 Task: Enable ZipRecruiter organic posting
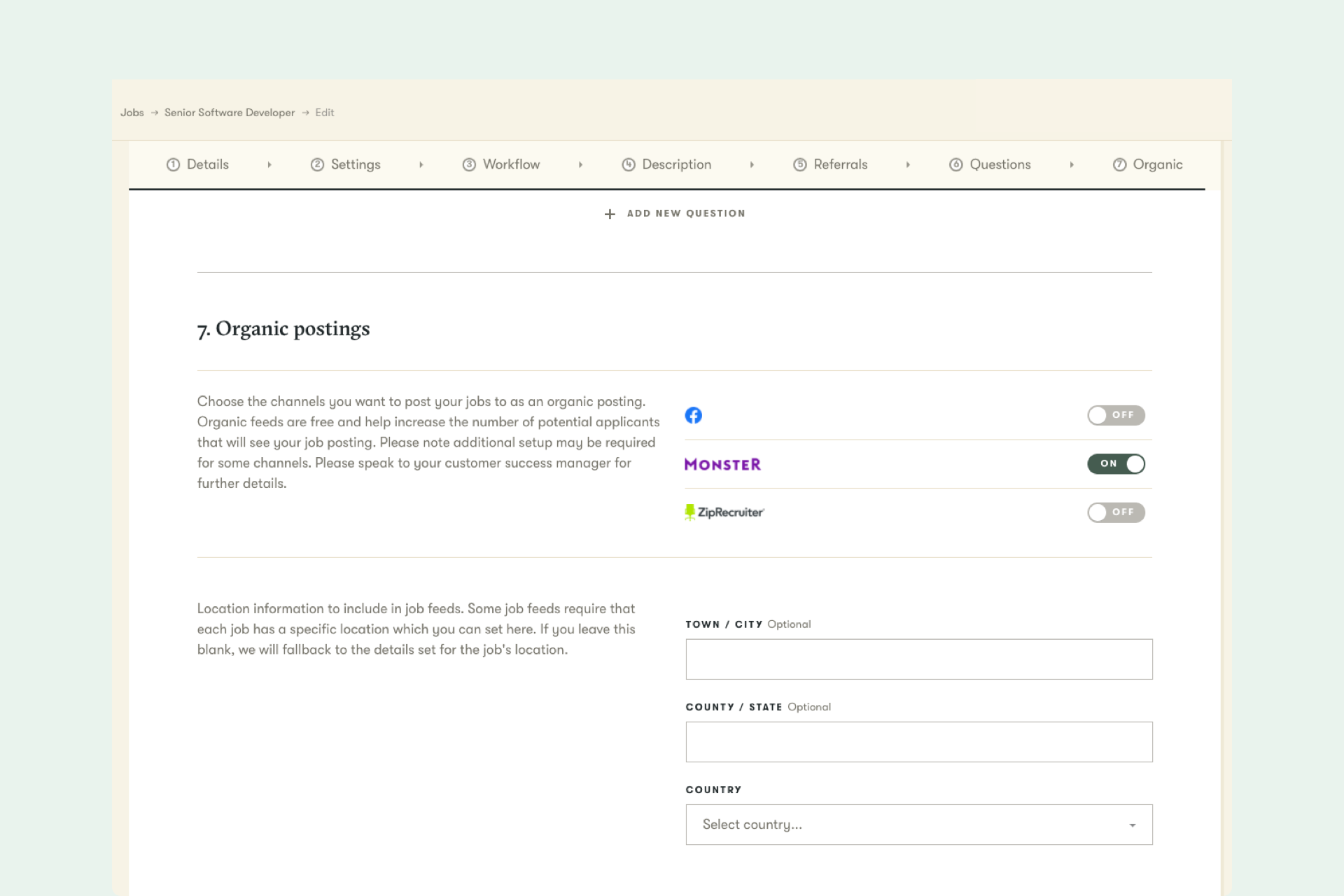1116,512
